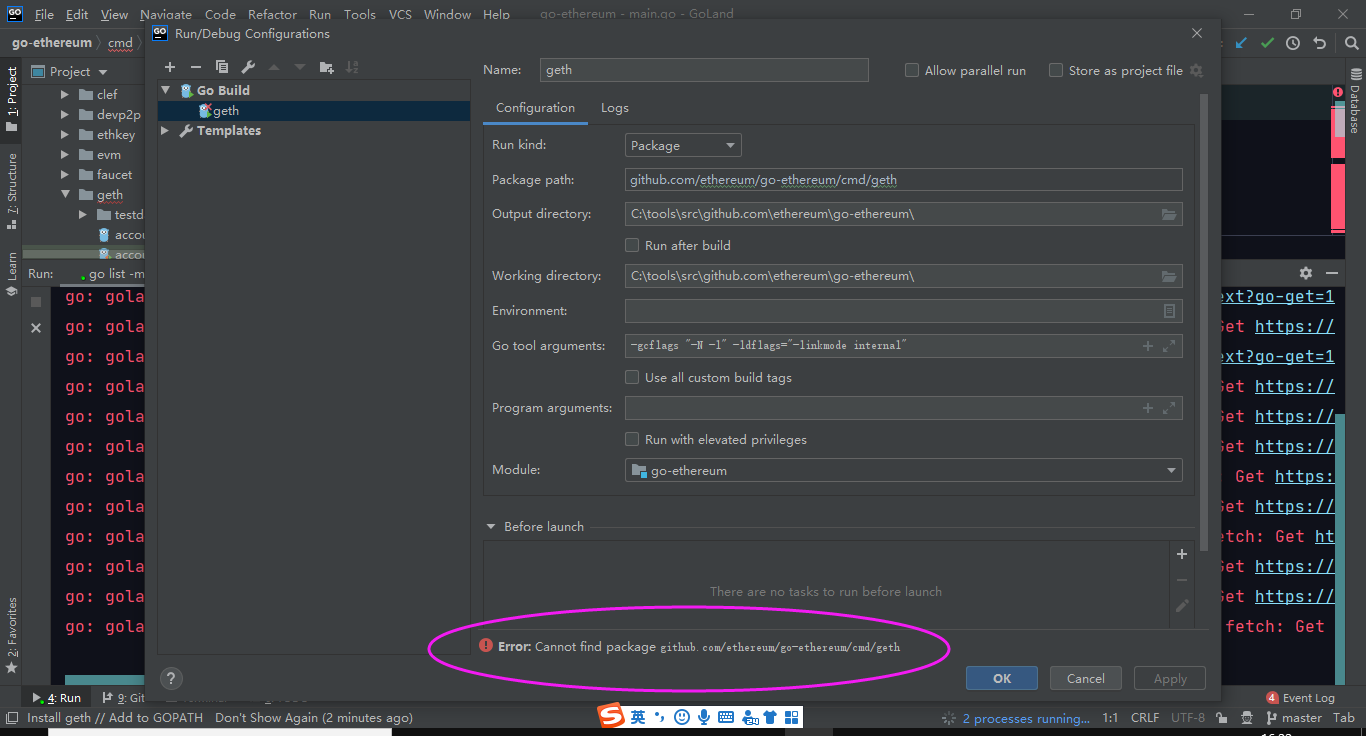Collapse the geth folder in Project tree

(x=65, y=195)
